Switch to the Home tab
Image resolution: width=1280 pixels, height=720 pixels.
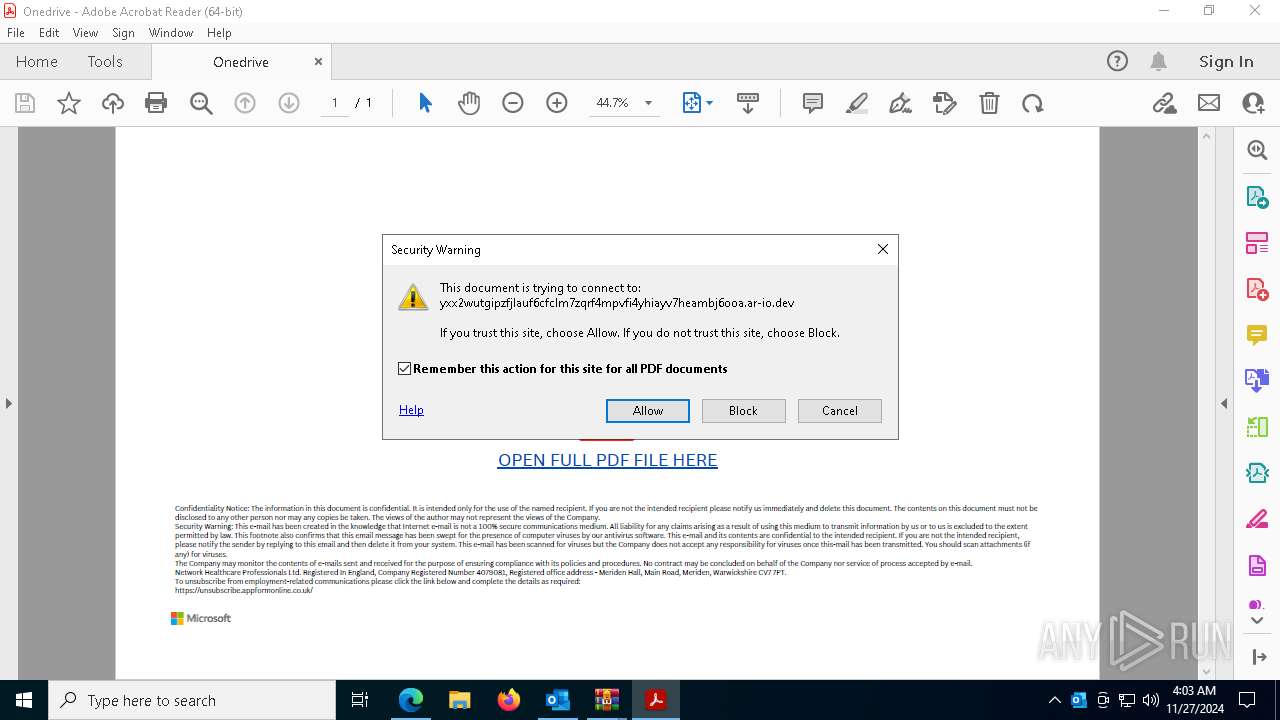tap(37, 61)
